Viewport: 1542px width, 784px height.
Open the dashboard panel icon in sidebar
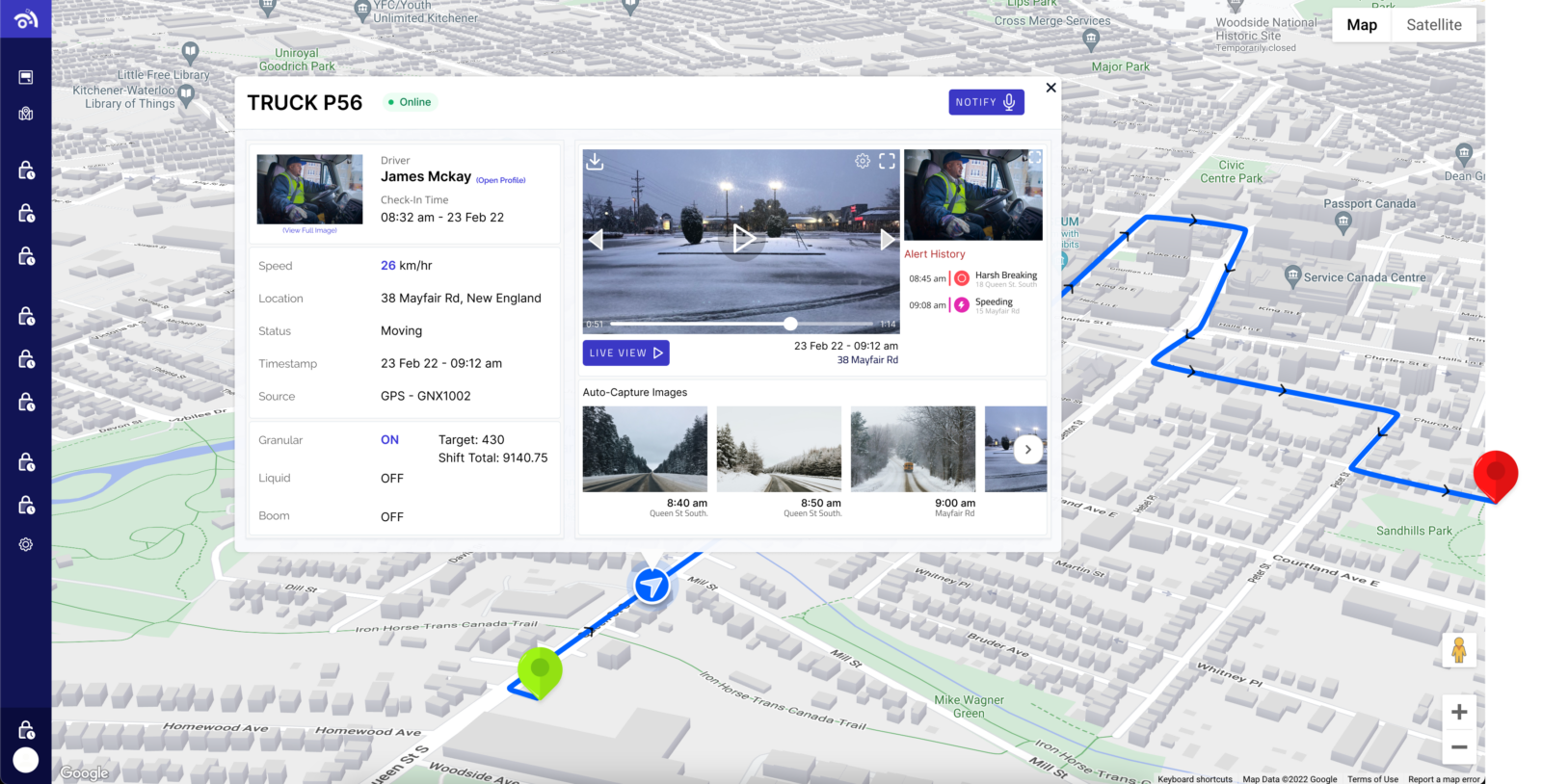click(x=26, y=77)
